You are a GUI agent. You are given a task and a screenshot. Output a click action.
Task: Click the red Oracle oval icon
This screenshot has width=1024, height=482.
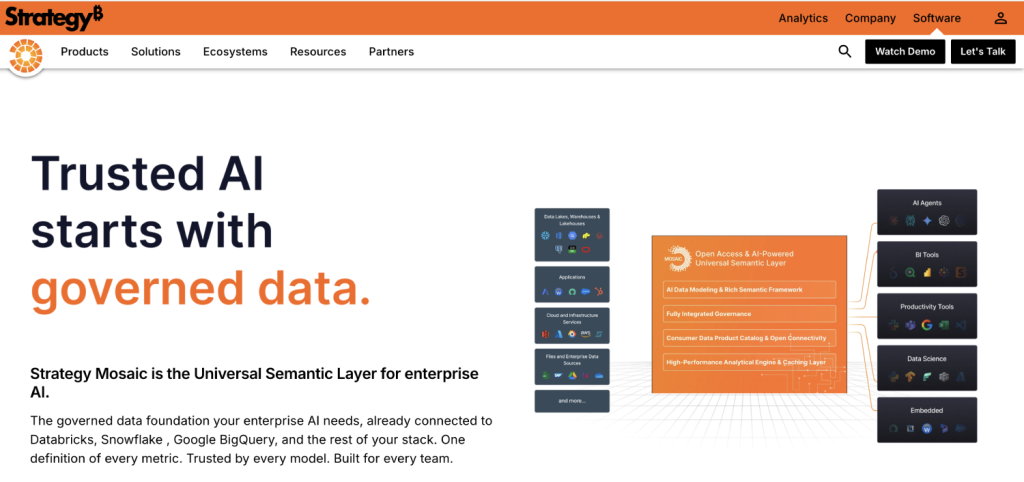coord(585,249)
